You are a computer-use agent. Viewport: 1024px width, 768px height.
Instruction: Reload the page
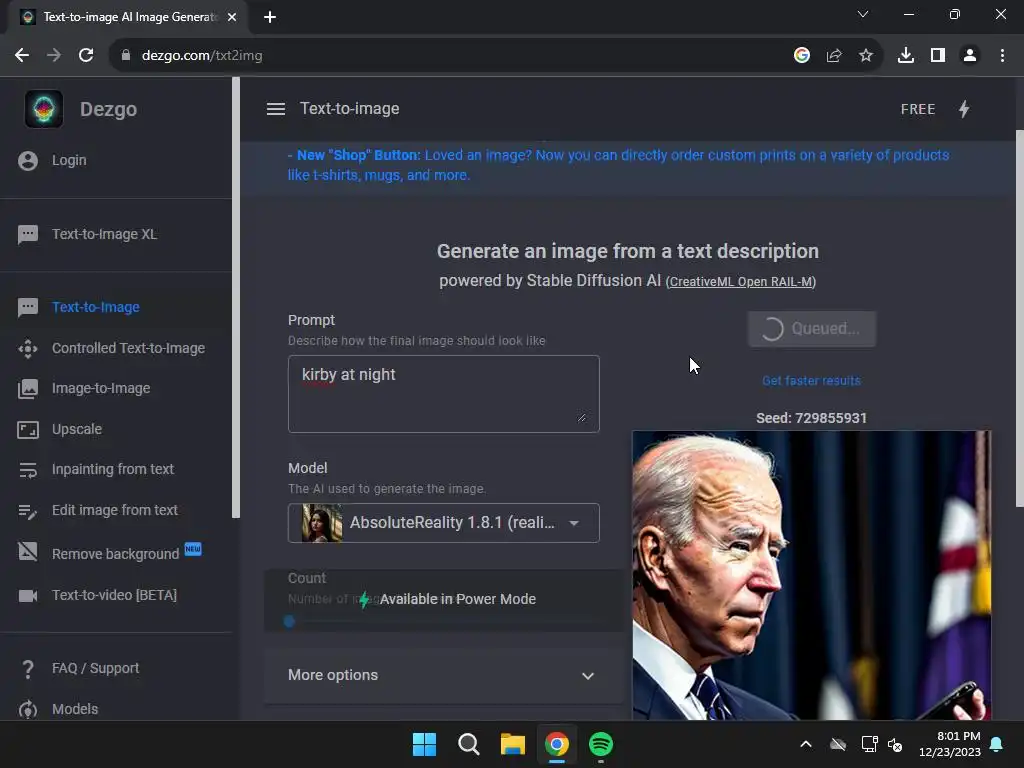(x=86, y=56)
